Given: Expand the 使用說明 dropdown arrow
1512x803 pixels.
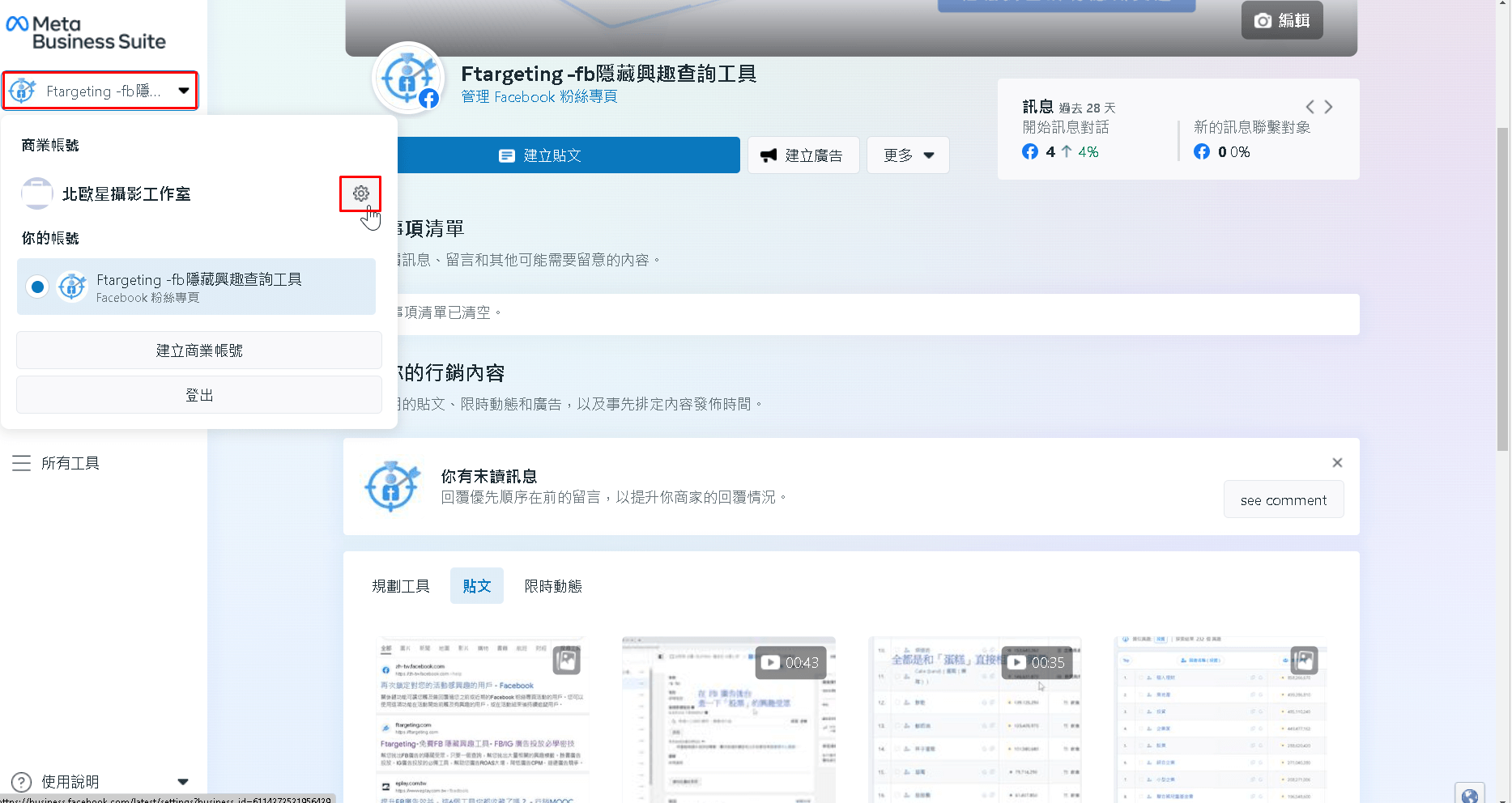Looking at the screenshot, I should click(x=183, y=782).
